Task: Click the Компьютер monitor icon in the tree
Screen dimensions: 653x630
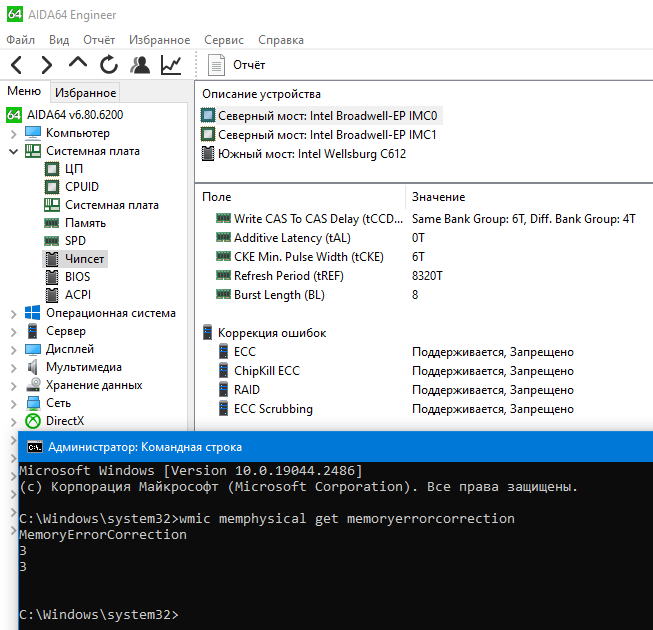Action: [x=33, y=133]
